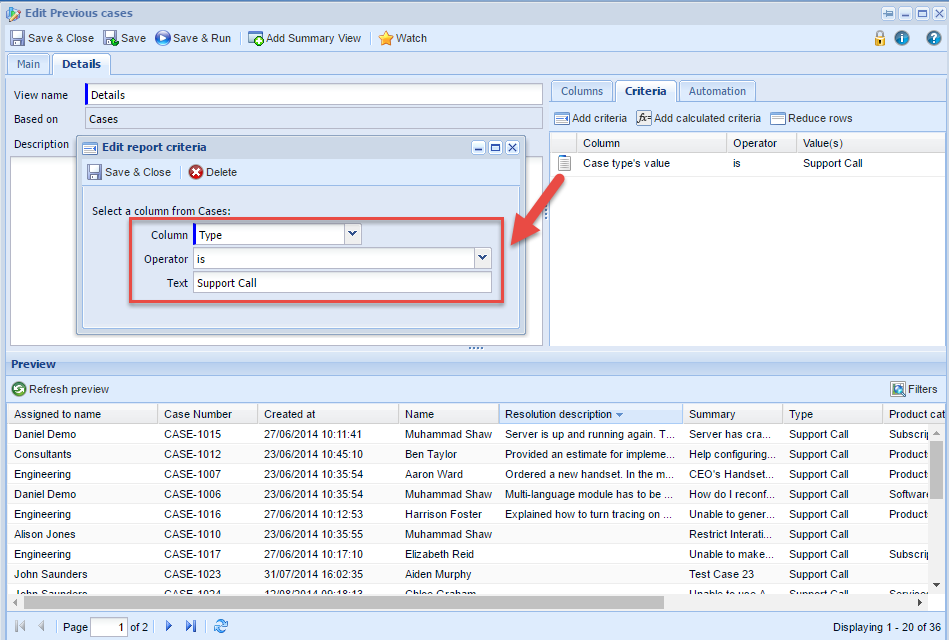This screenshot has width=949, height=640.
Task: Select the Details tab
Action: [81, 64]
